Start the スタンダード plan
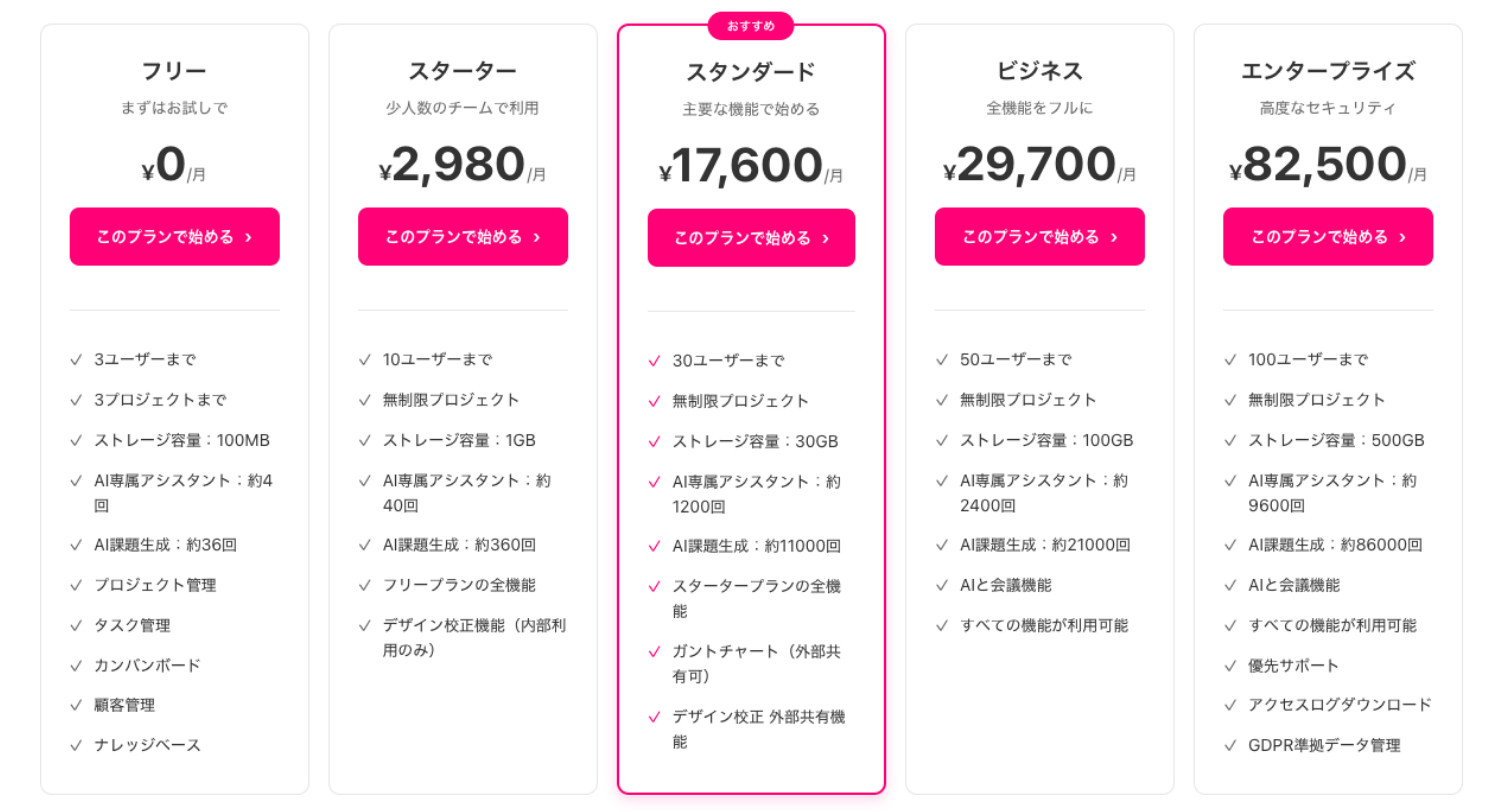Screen dimensions: 1503x812 click(x=751, y=238)
